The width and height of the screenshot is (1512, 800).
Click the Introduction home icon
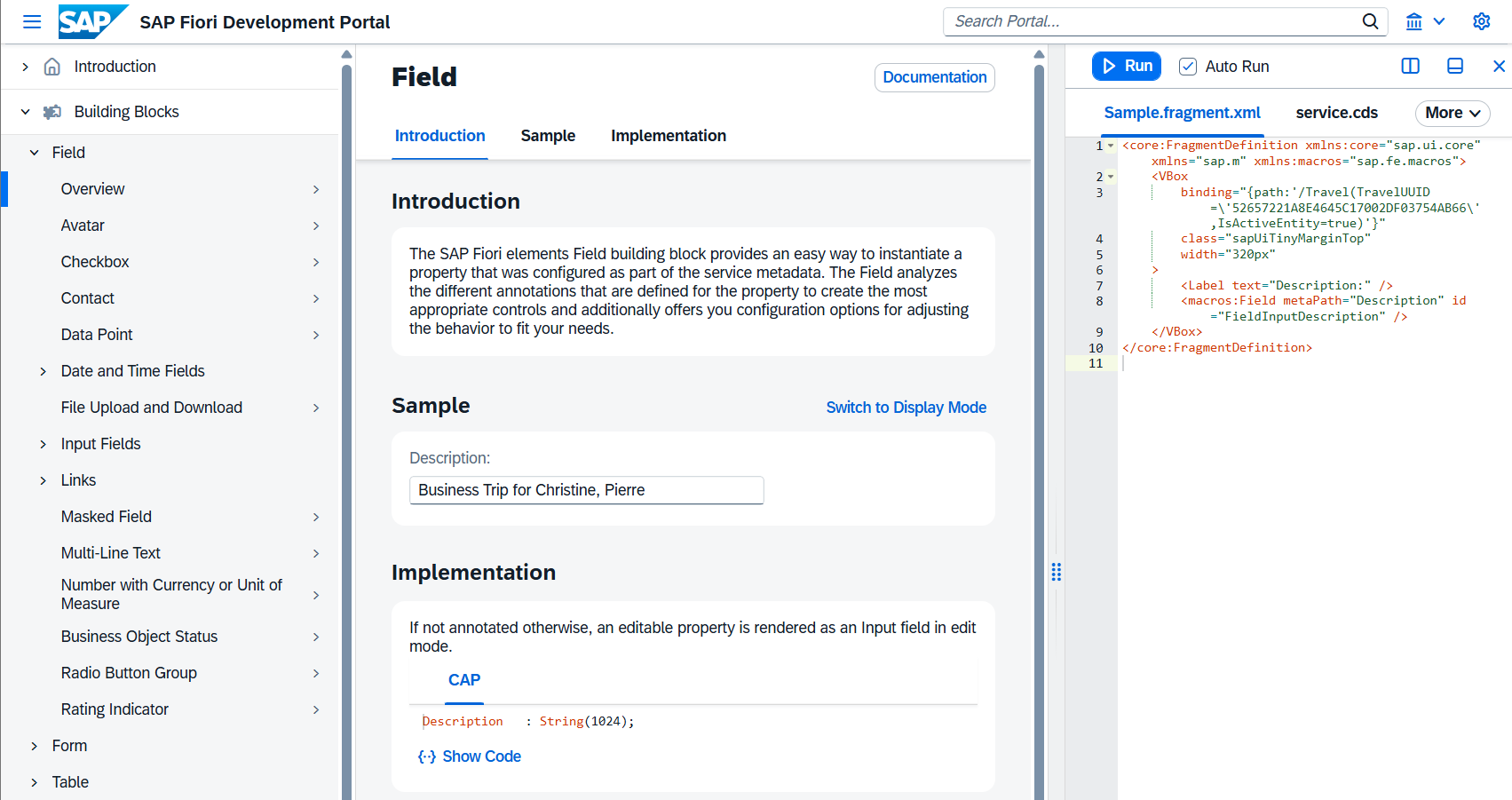click(52, 67)
